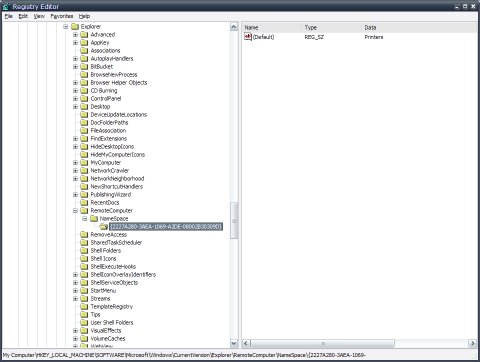Click the value pane horizontal scroll thumb
The image size is (480, 362).
pyautogui.click(x=323, y=343)
